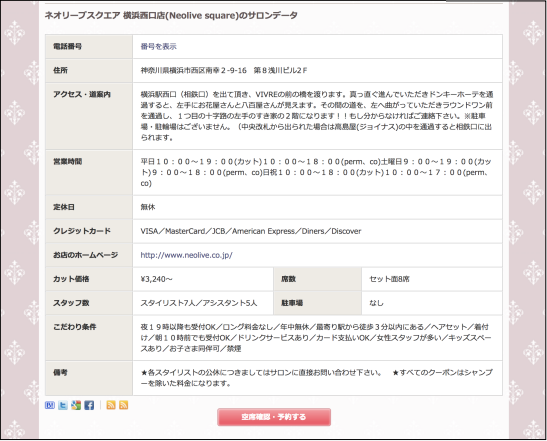Click the 備考 row label

(x=60, y=373)
